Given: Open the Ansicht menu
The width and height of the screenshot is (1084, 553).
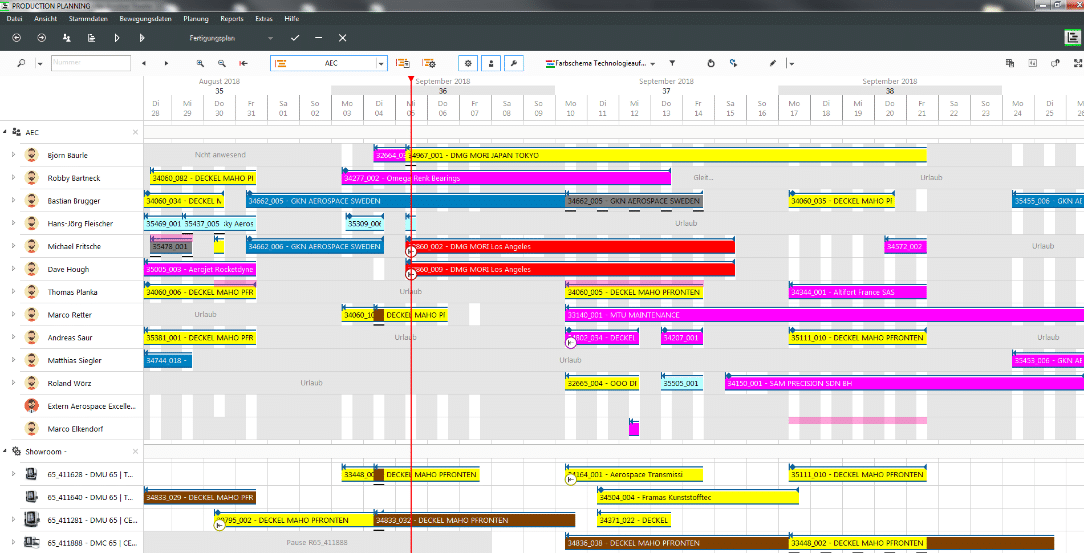Looking at the screenshot, I should pos(46,19).
